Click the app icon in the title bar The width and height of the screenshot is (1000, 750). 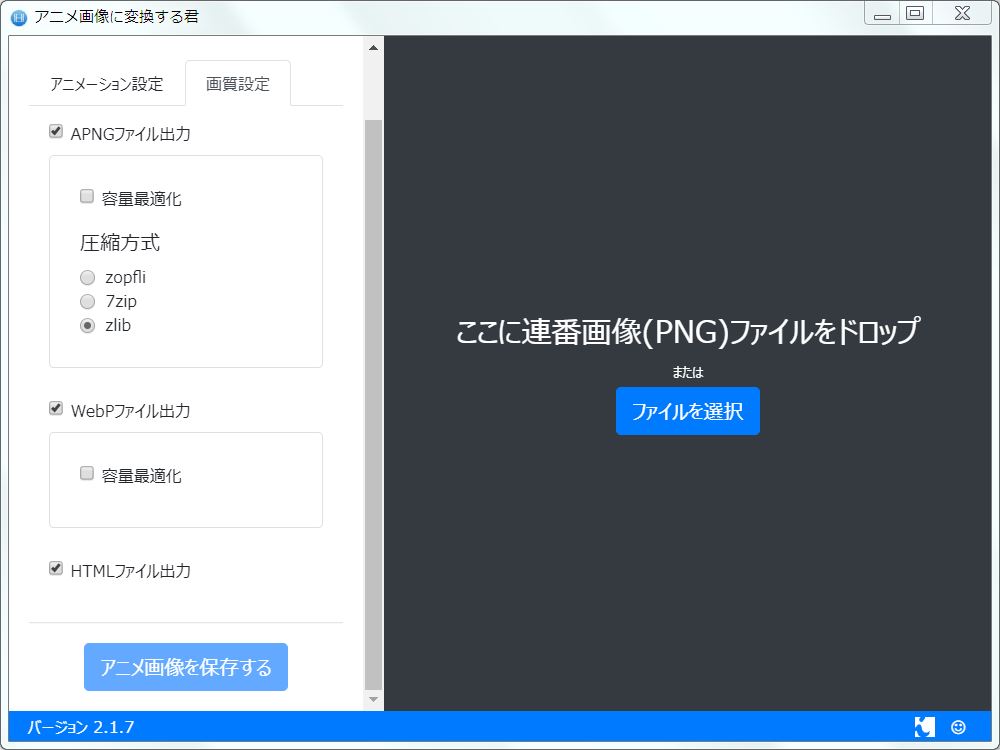[18, 16]
